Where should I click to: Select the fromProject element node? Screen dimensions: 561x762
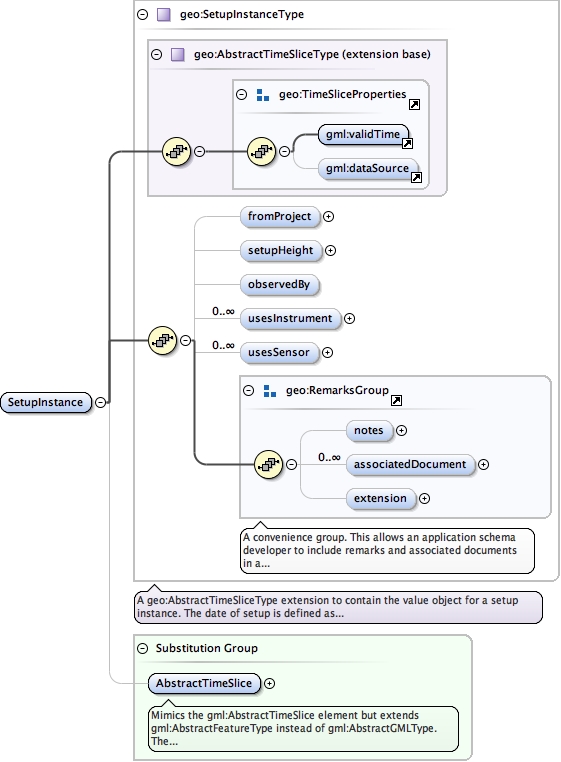tap(280, 217)
